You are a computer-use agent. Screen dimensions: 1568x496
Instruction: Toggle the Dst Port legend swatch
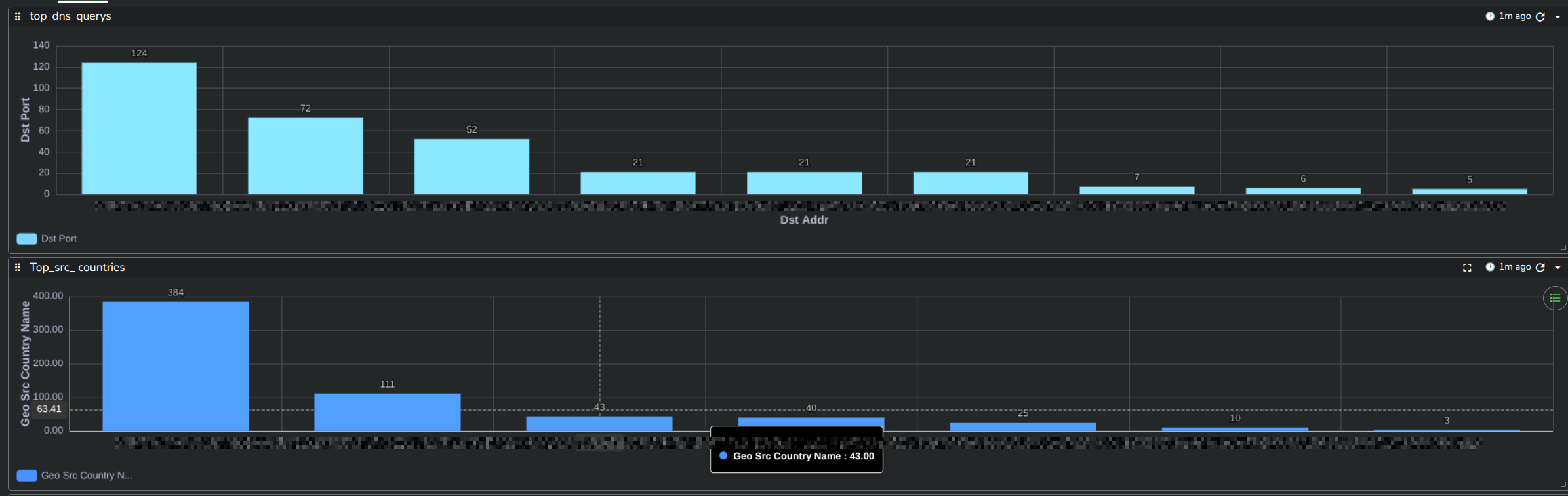[x=27, y=239]
